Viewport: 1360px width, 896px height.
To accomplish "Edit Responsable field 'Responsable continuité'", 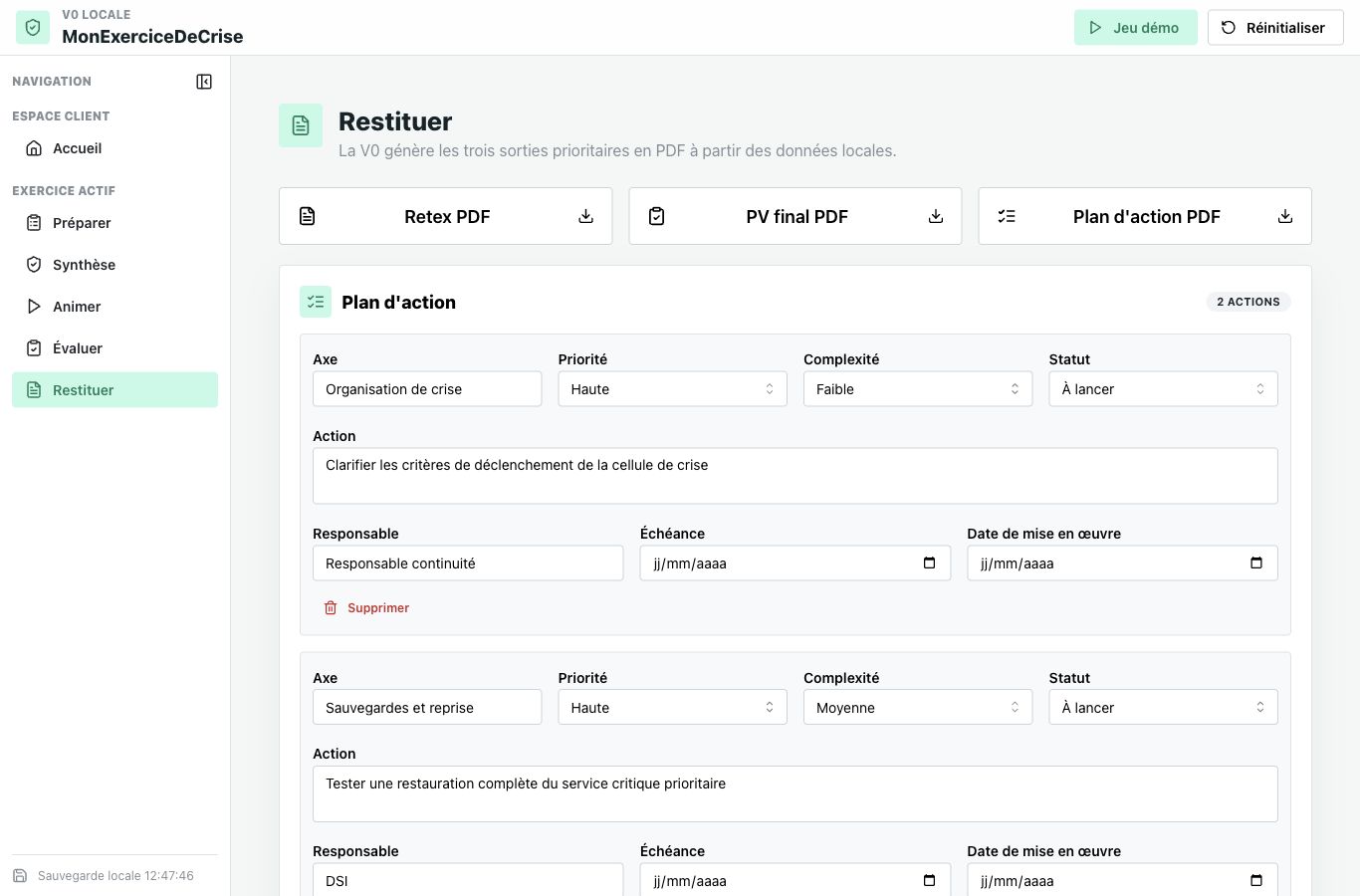I will coord(468,563).
